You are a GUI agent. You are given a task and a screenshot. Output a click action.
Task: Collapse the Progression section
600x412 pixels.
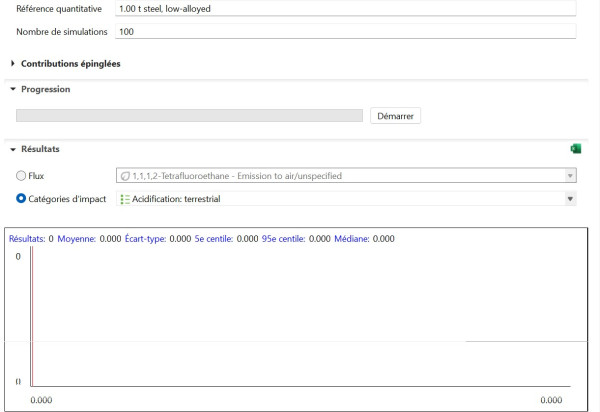[13, 89]
